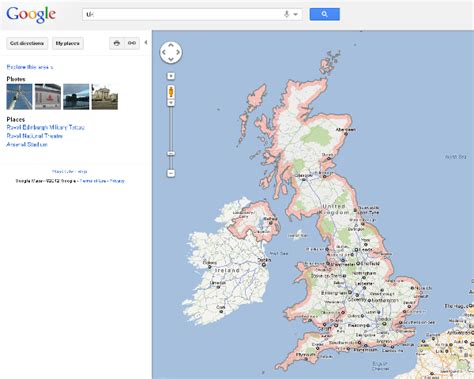Open My places
The width and height of the screenshot is (474, 379).
tap(68, 43)
